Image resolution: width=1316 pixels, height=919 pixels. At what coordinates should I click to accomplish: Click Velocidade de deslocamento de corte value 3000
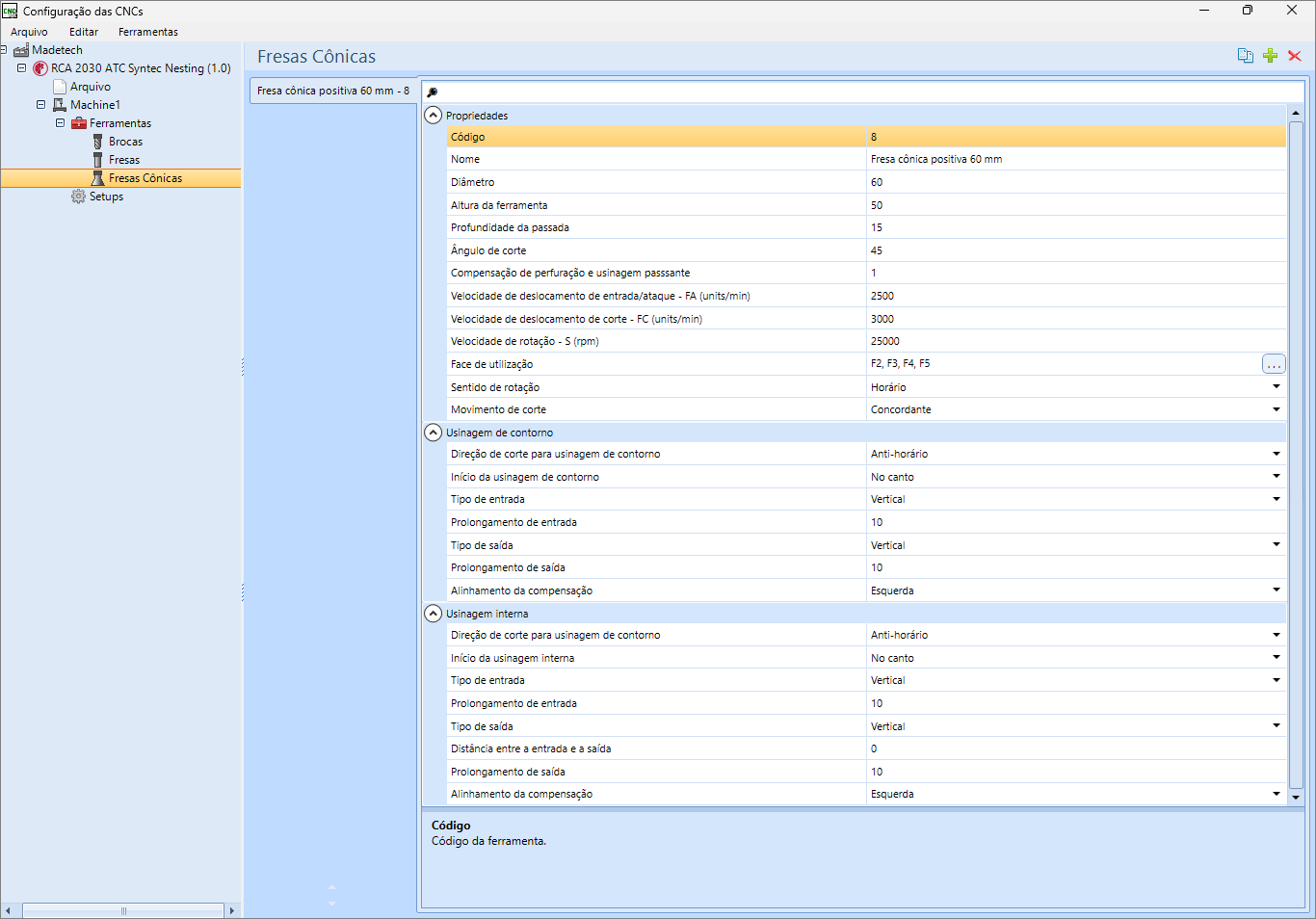1076,319
